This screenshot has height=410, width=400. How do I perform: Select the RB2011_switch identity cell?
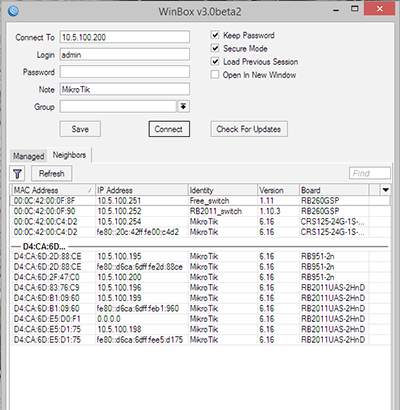pos(216,211)
